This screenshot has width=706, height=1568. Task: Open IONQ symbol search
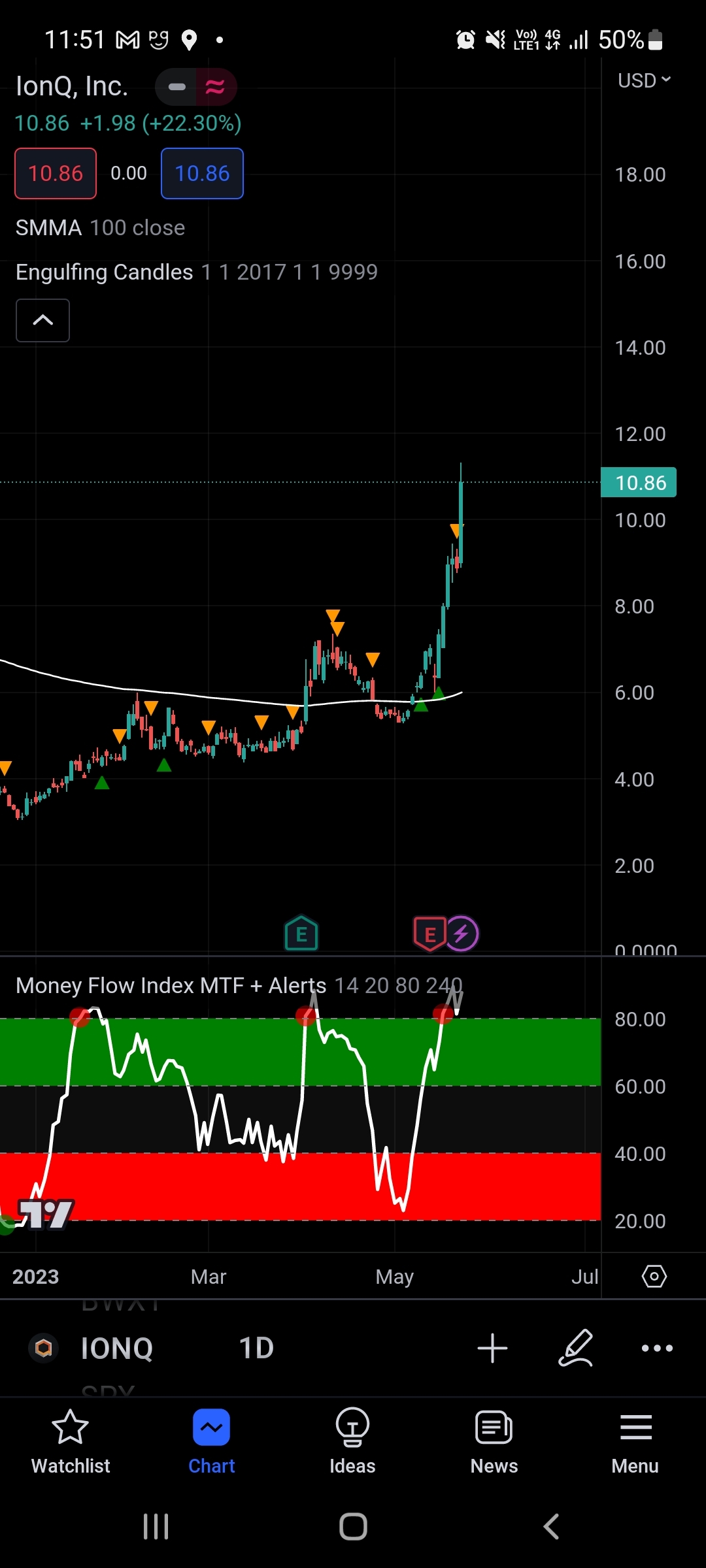click(x=117, y=1348)
